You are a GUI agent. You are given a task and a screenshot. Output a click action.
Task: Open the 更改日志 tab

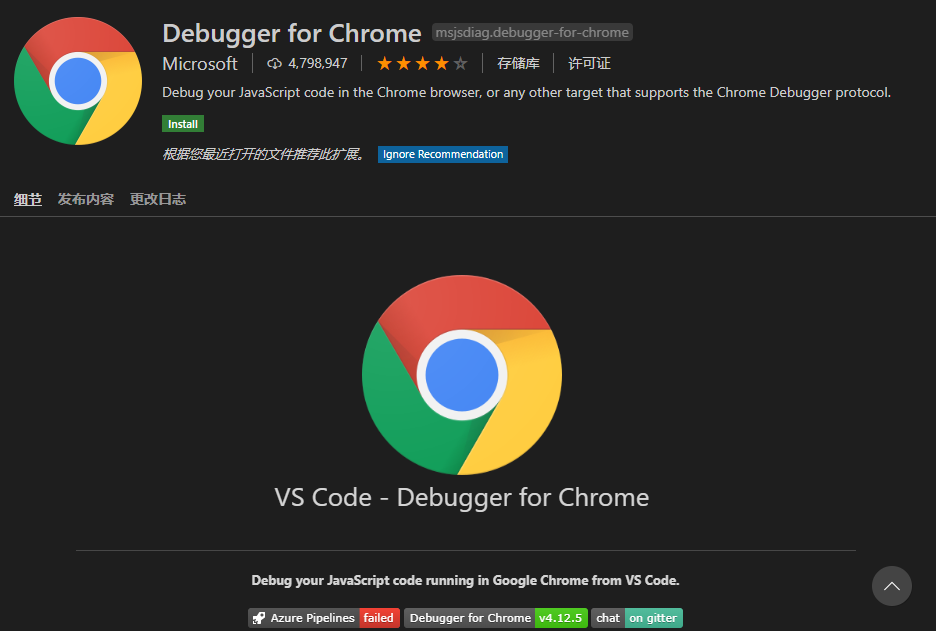[x=158, y=199]
